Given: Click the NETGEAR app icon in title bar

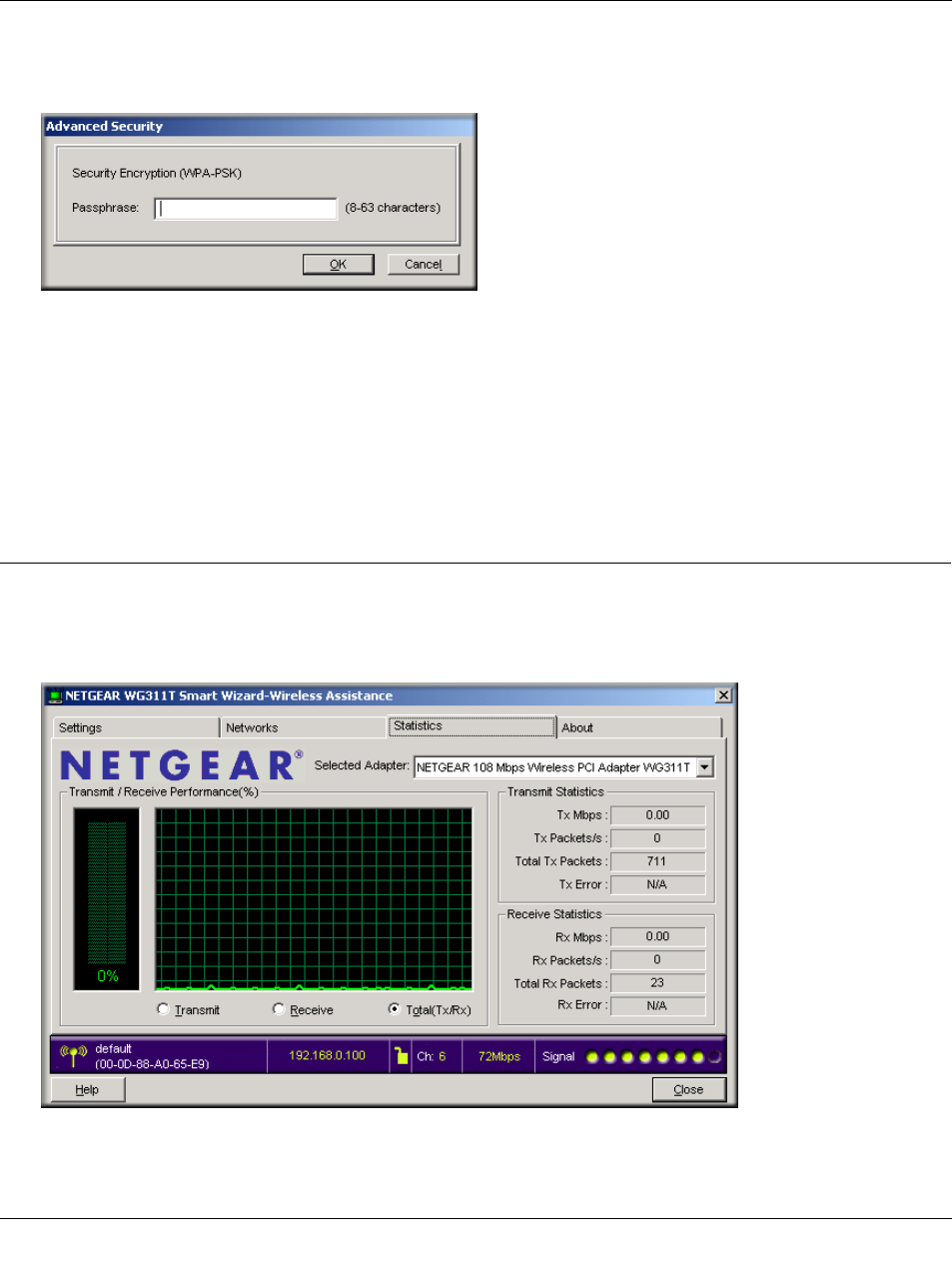Looking at the screenshot, I should (55, 696).
